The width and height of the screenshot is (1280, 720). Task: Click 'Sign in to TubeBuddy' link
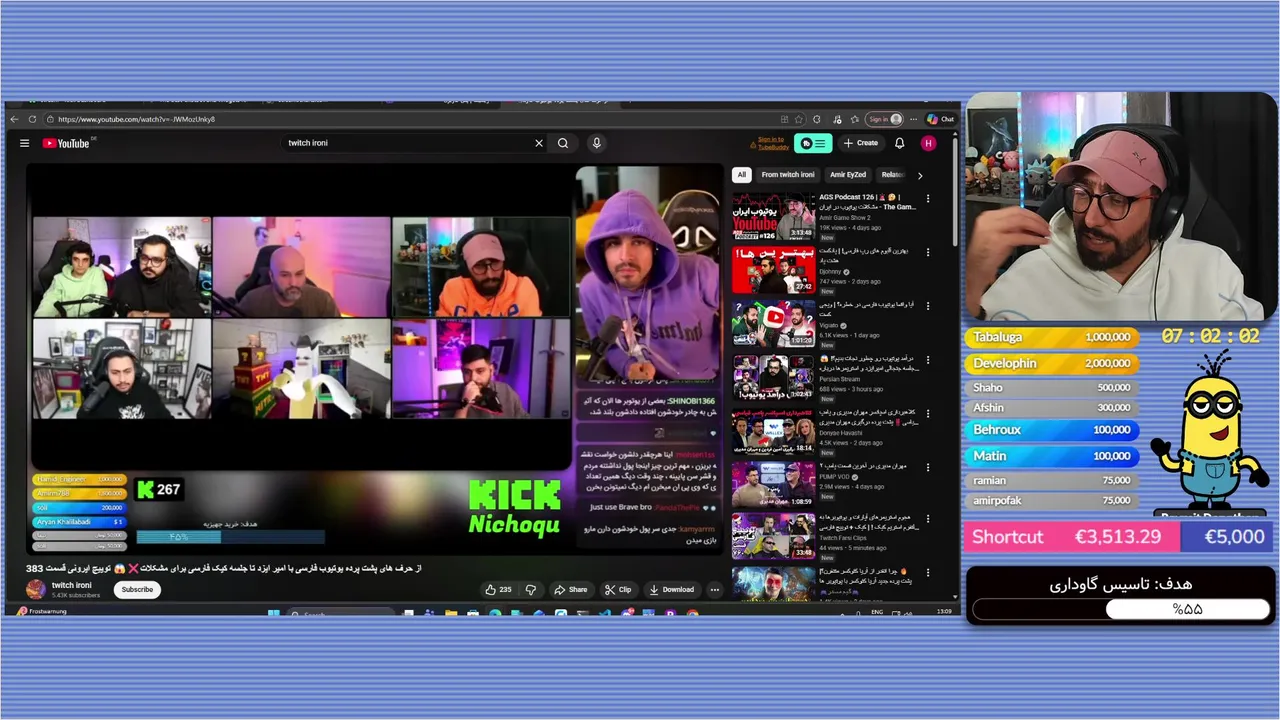[x=773, y=143]
